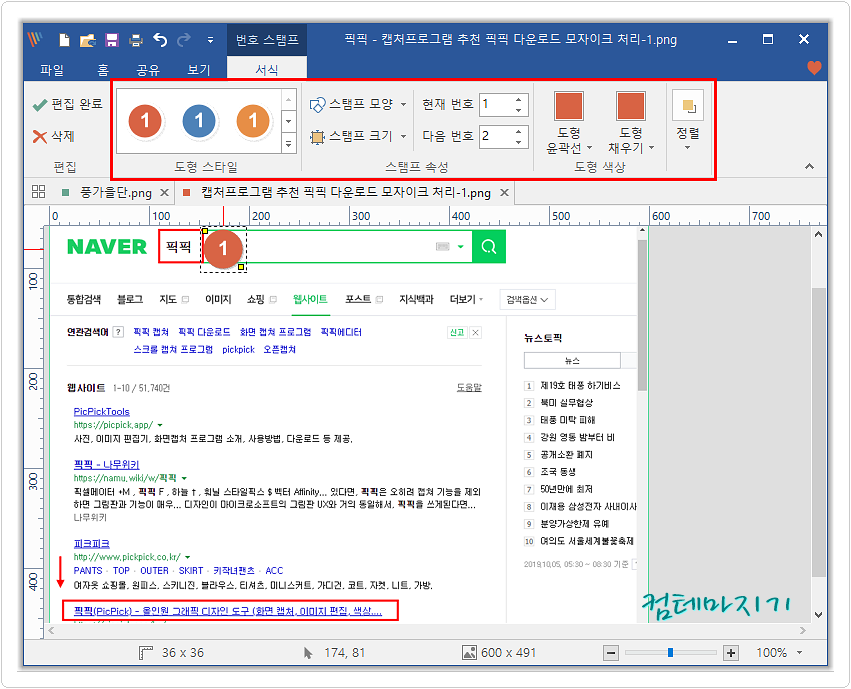Click the 현재 번호 input field
Viewport: 851px width, 689px height.
[x=496, y=104]
